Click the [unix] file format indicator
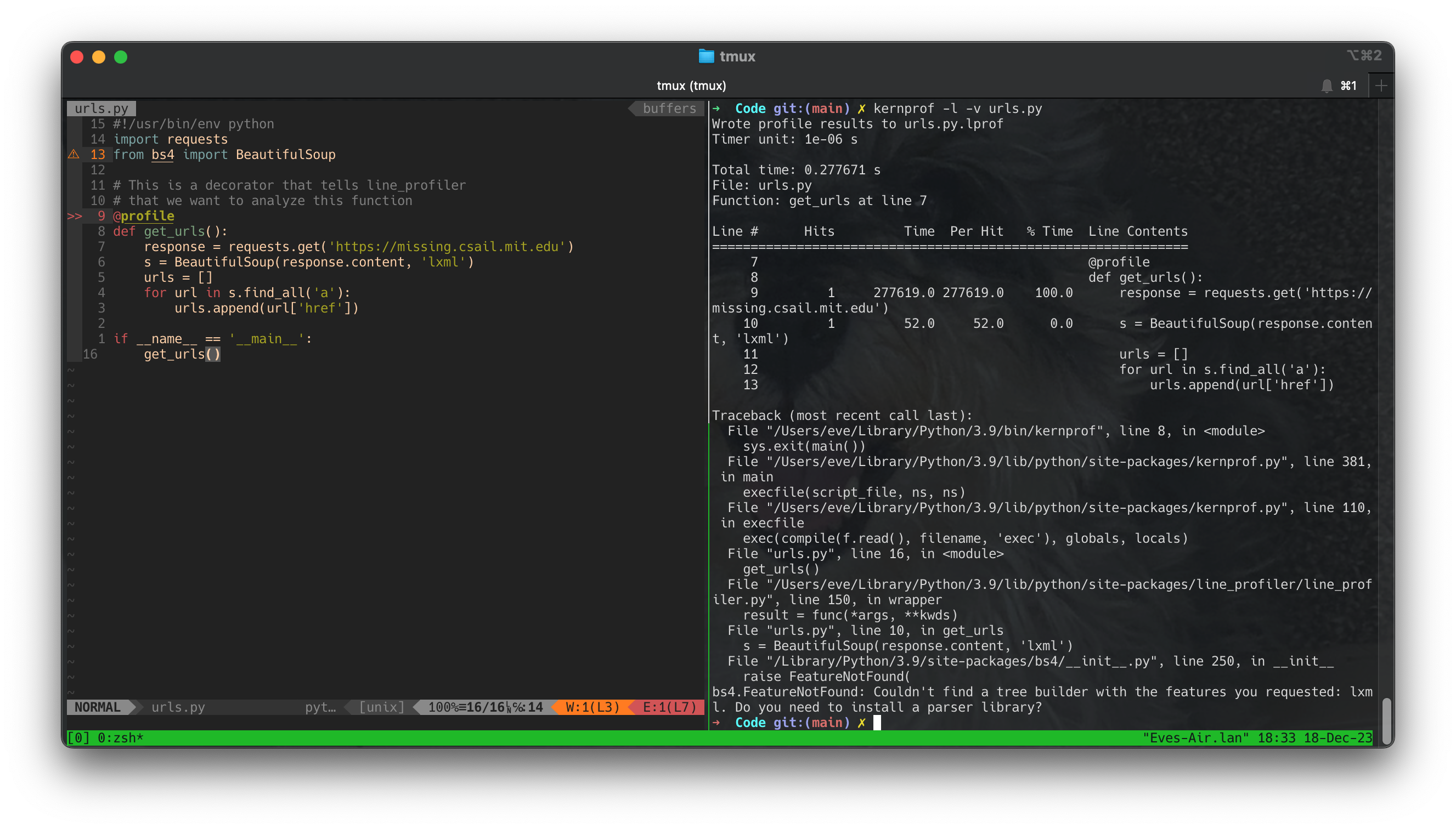Viewport: 1456px width, 829px height. click(x=381, y=707)
